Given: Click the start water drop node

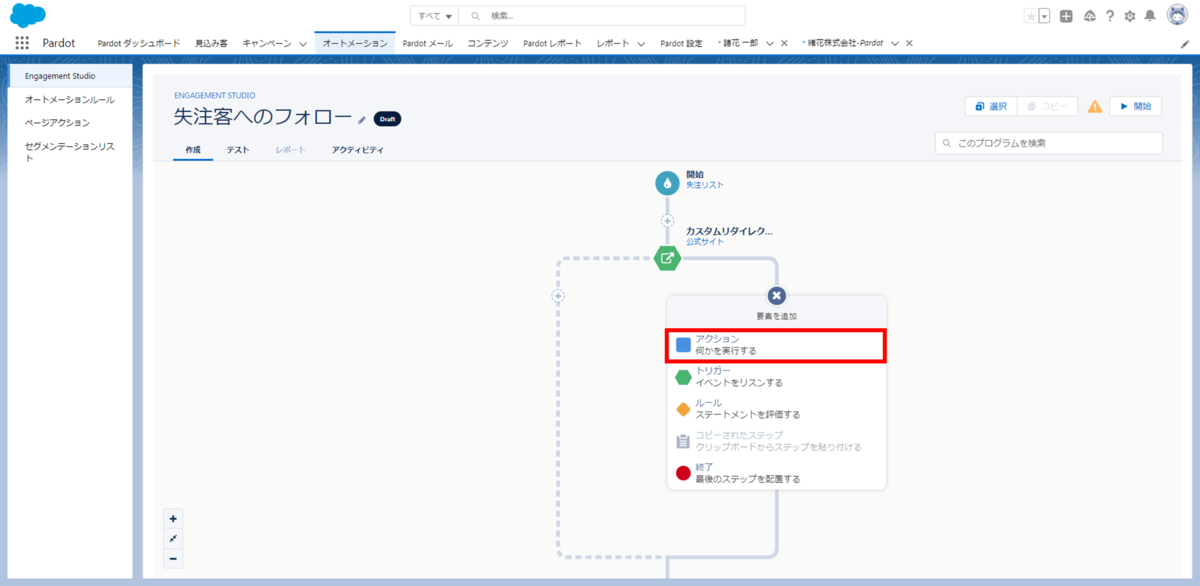Looking at the screenshot, I should 667,184.
